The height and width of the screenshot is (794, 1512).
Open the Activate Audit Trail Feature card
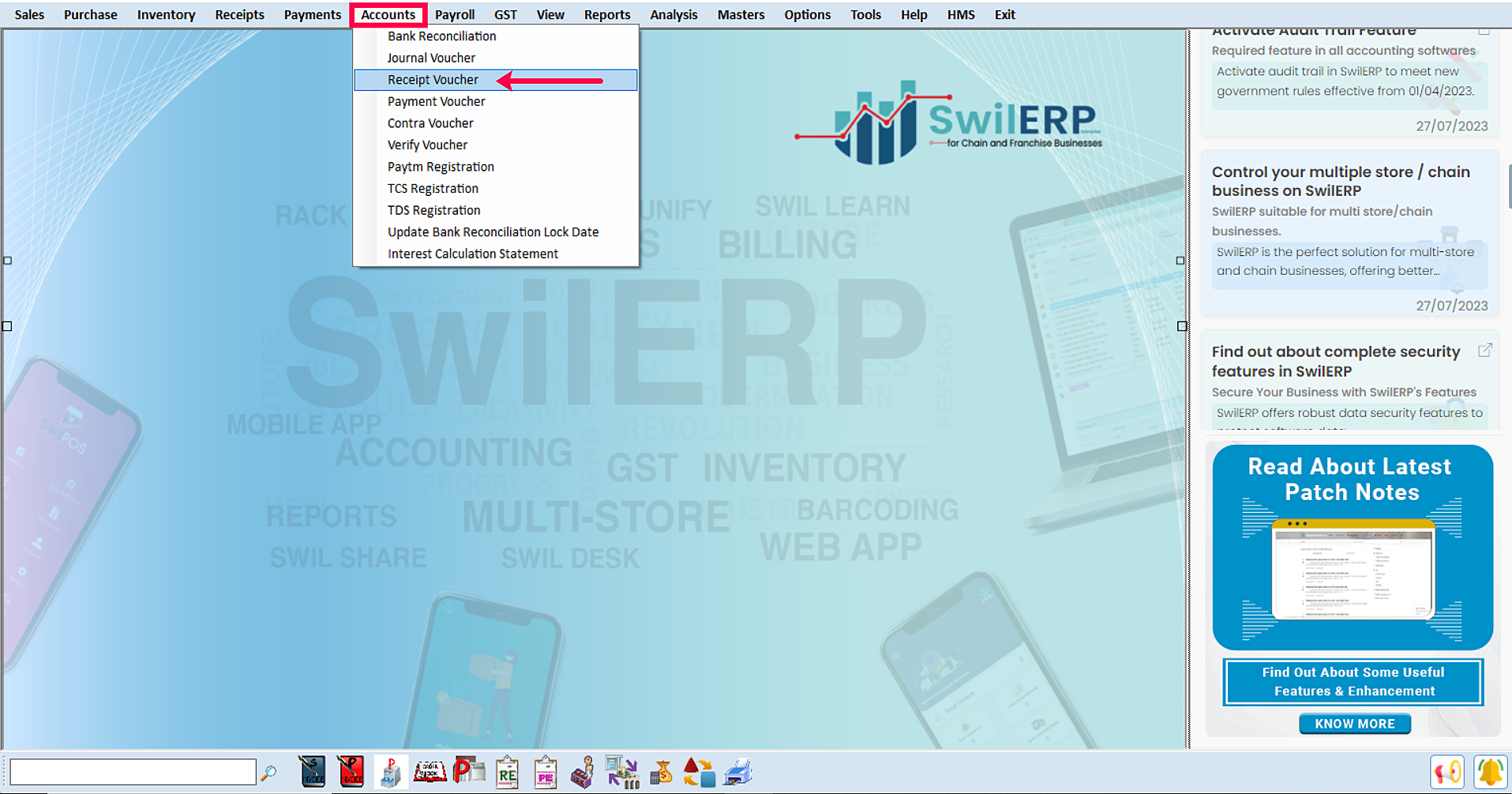(x=1350, y=82)
